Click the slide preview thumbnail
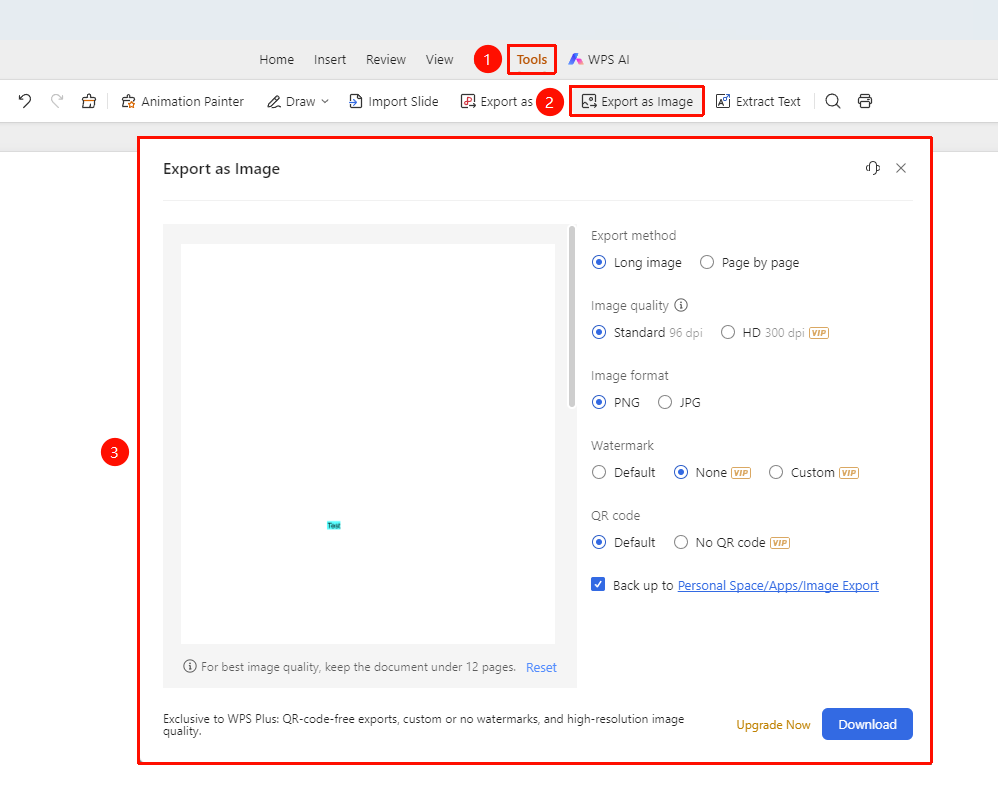The width and height of the screenshot is (998, 798). tap(368, 444)
